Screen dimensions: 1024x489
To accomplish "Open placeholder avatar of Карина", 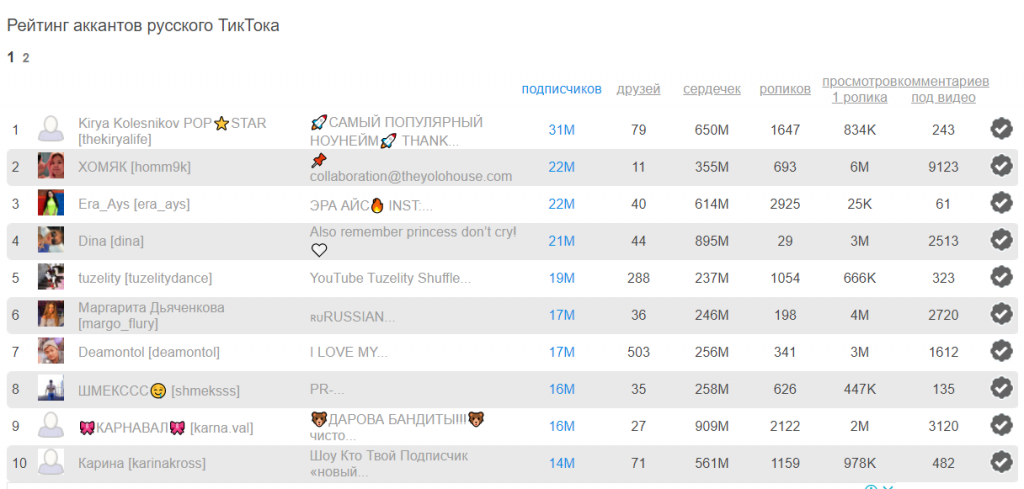I will [x=51, y=463].
